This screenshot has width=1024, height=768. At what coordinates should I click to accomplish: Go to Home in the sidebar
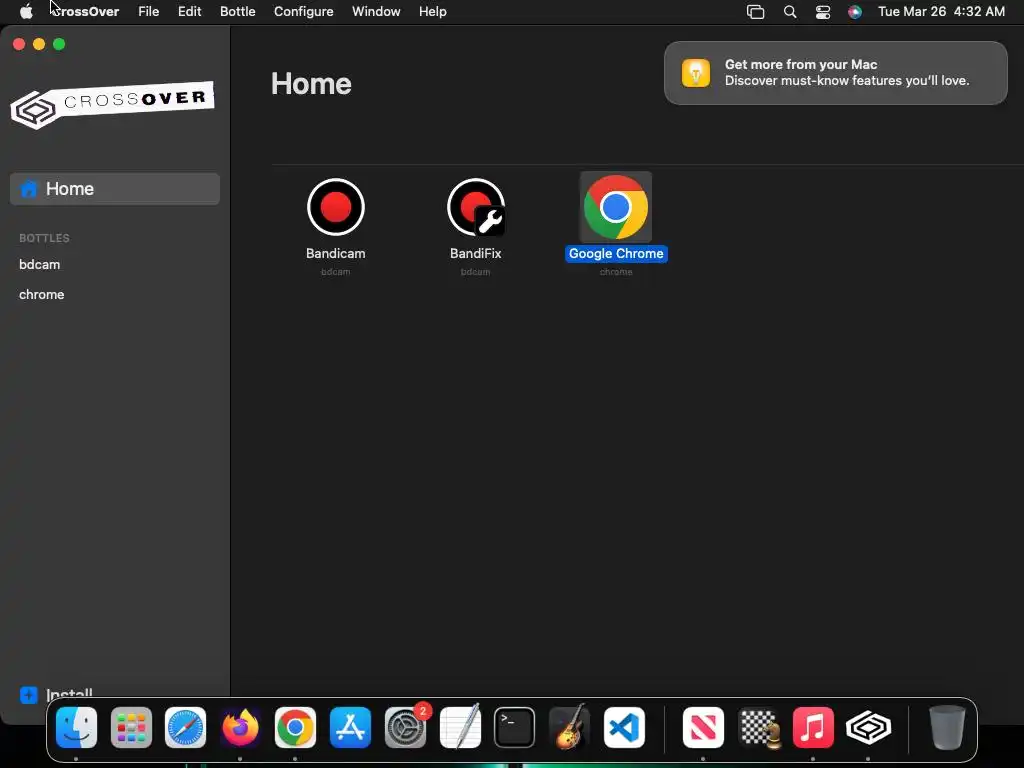coord(115,189)
